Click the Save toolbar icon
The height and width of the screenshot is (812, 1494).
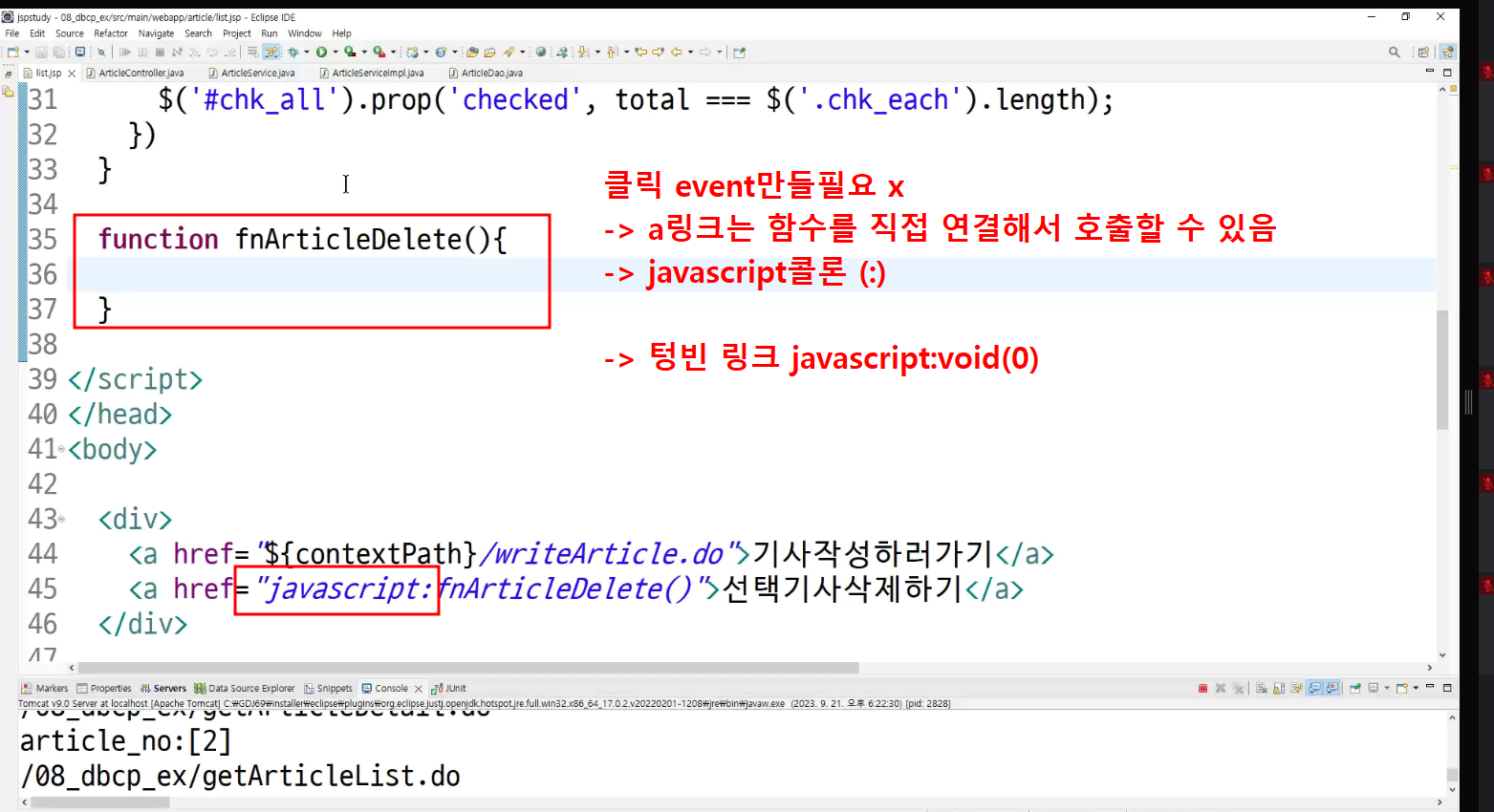click(41, 53)
